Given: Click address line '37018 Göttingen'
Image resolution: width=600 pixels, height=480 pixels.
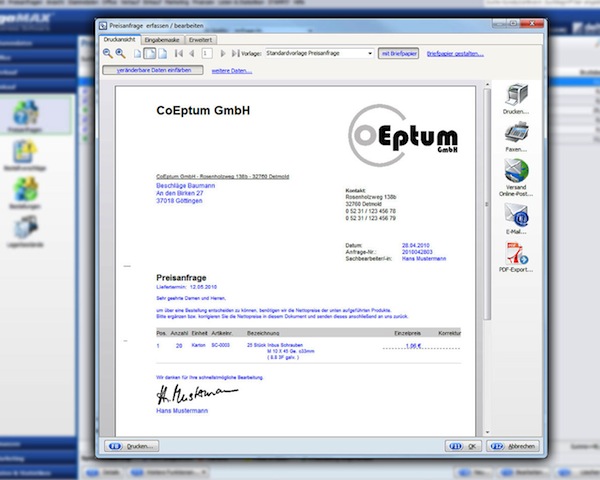Looking at the screenshot, I should [x=179, y=201].
